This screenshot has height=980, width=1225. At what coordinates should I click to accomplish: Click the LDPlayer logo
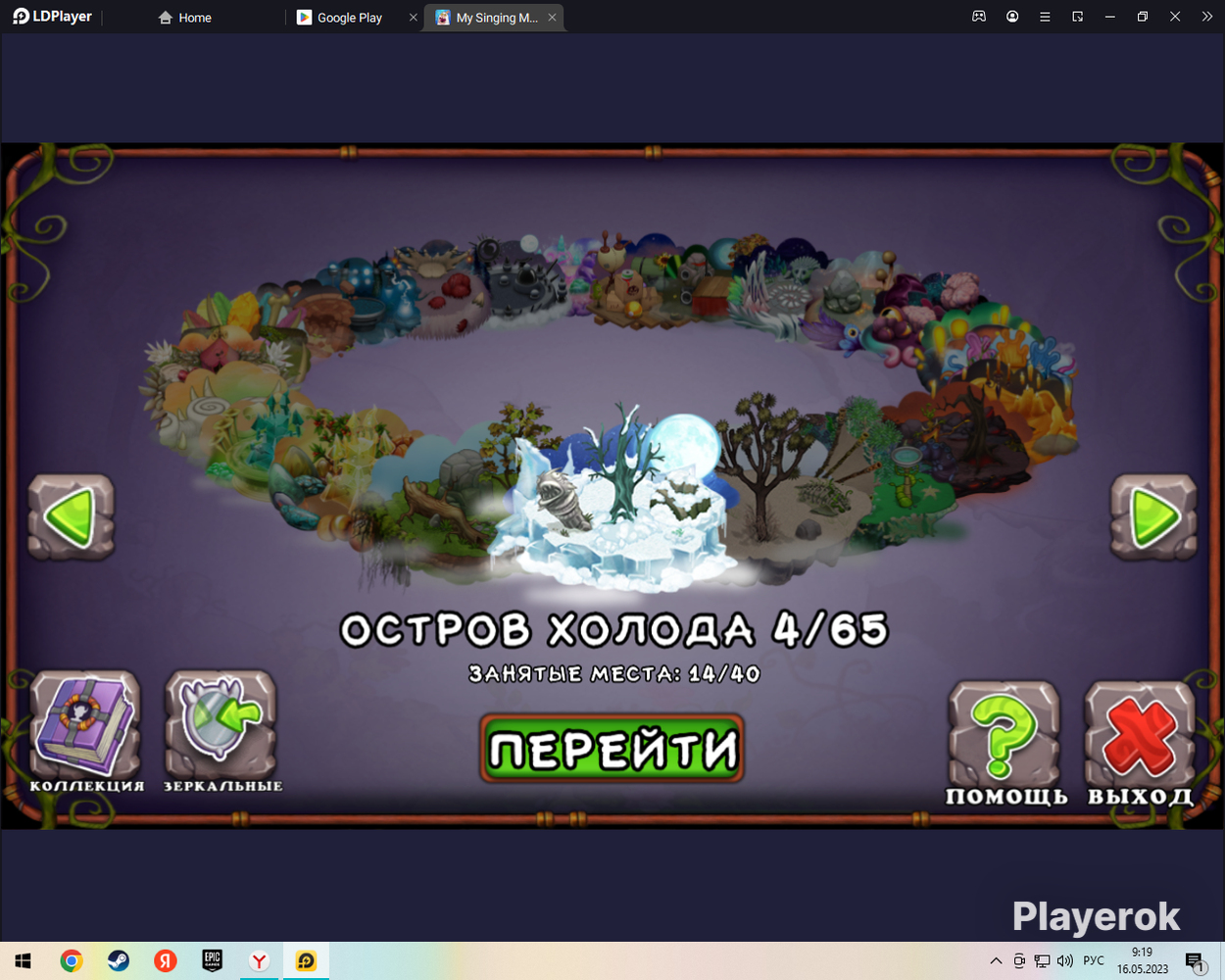click(53, 17)
